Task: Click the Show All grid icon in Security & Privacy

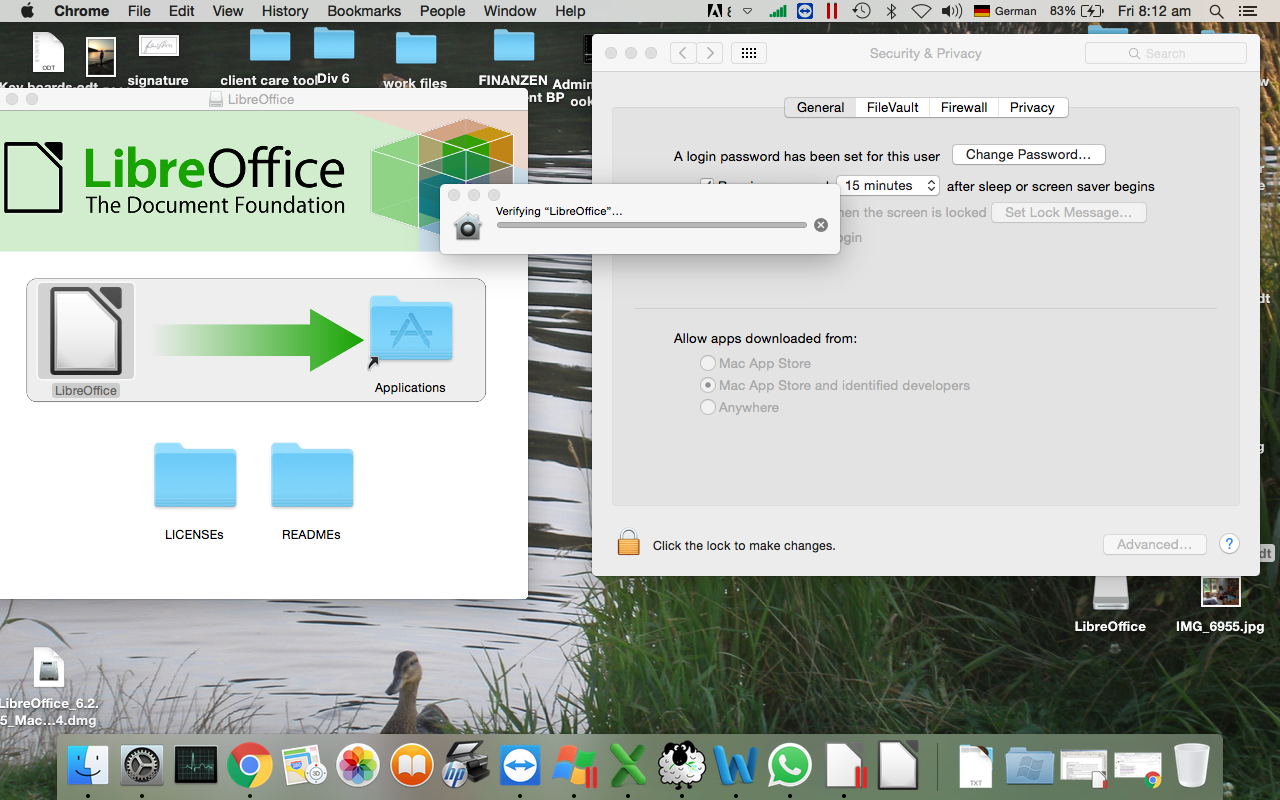Action: tap(748, 53)
